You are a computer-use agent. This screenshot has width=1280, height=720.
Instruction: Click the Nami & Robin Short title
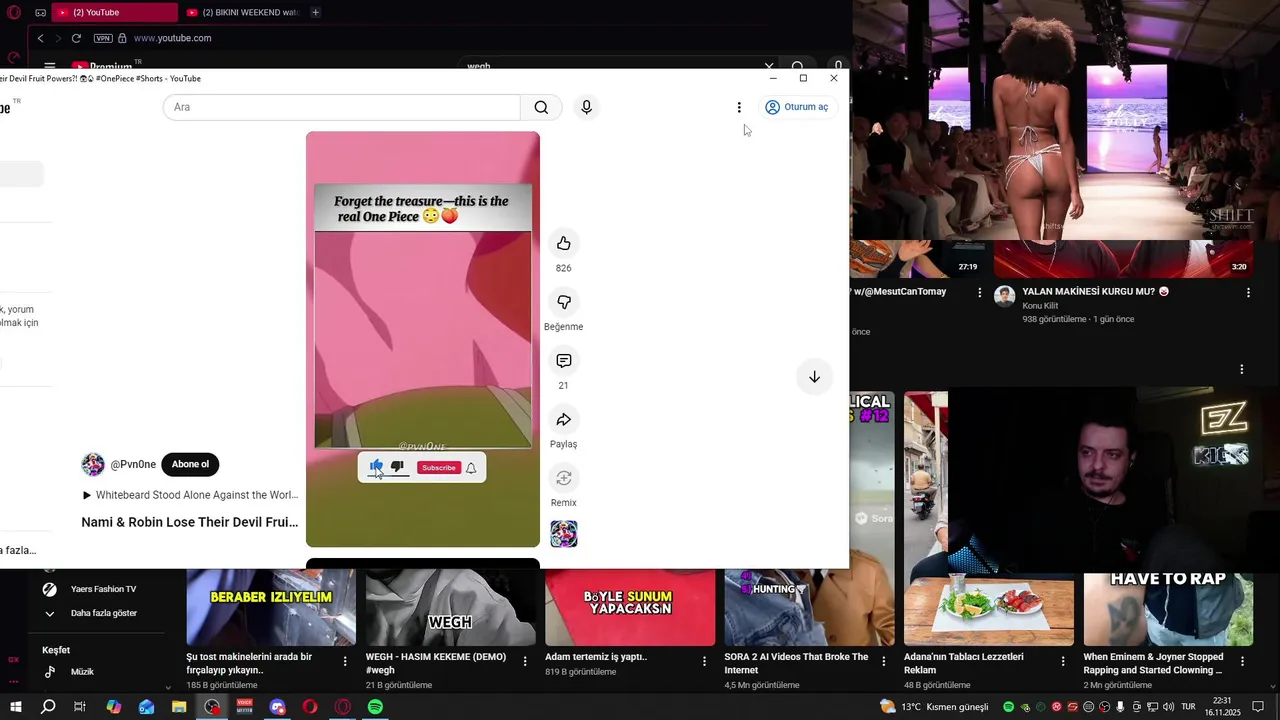[x=190, y=522]
